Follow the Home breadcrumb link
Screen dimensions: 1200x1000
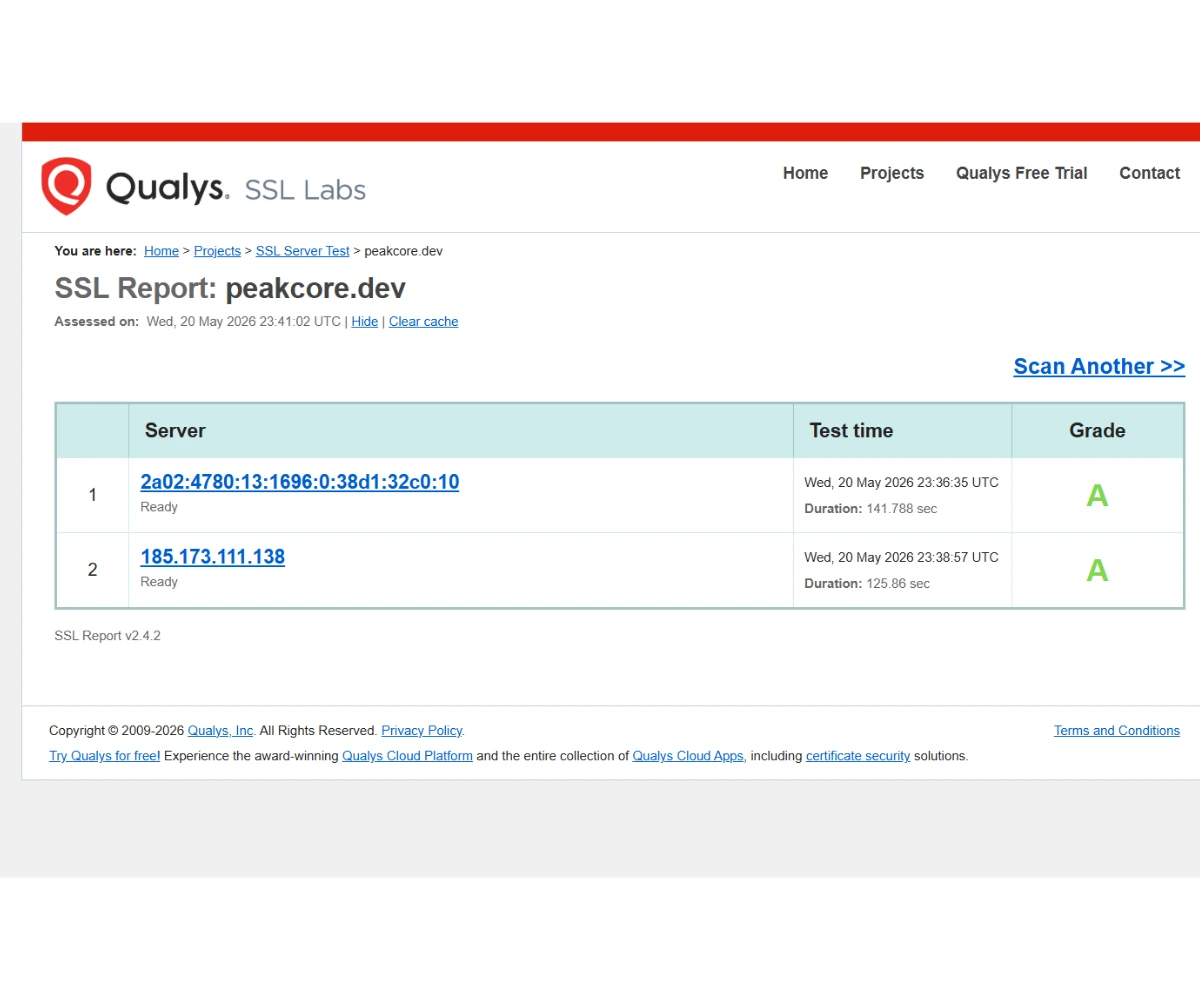[x=161, y=251]
